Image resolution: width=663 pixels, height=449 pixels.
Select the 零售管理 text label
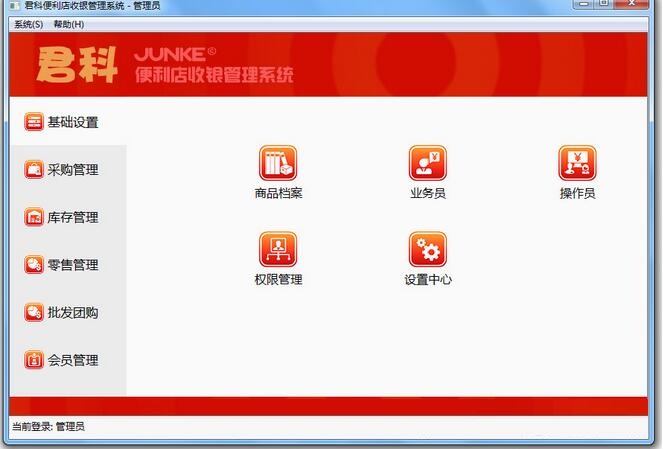click(x=73, y=265)
